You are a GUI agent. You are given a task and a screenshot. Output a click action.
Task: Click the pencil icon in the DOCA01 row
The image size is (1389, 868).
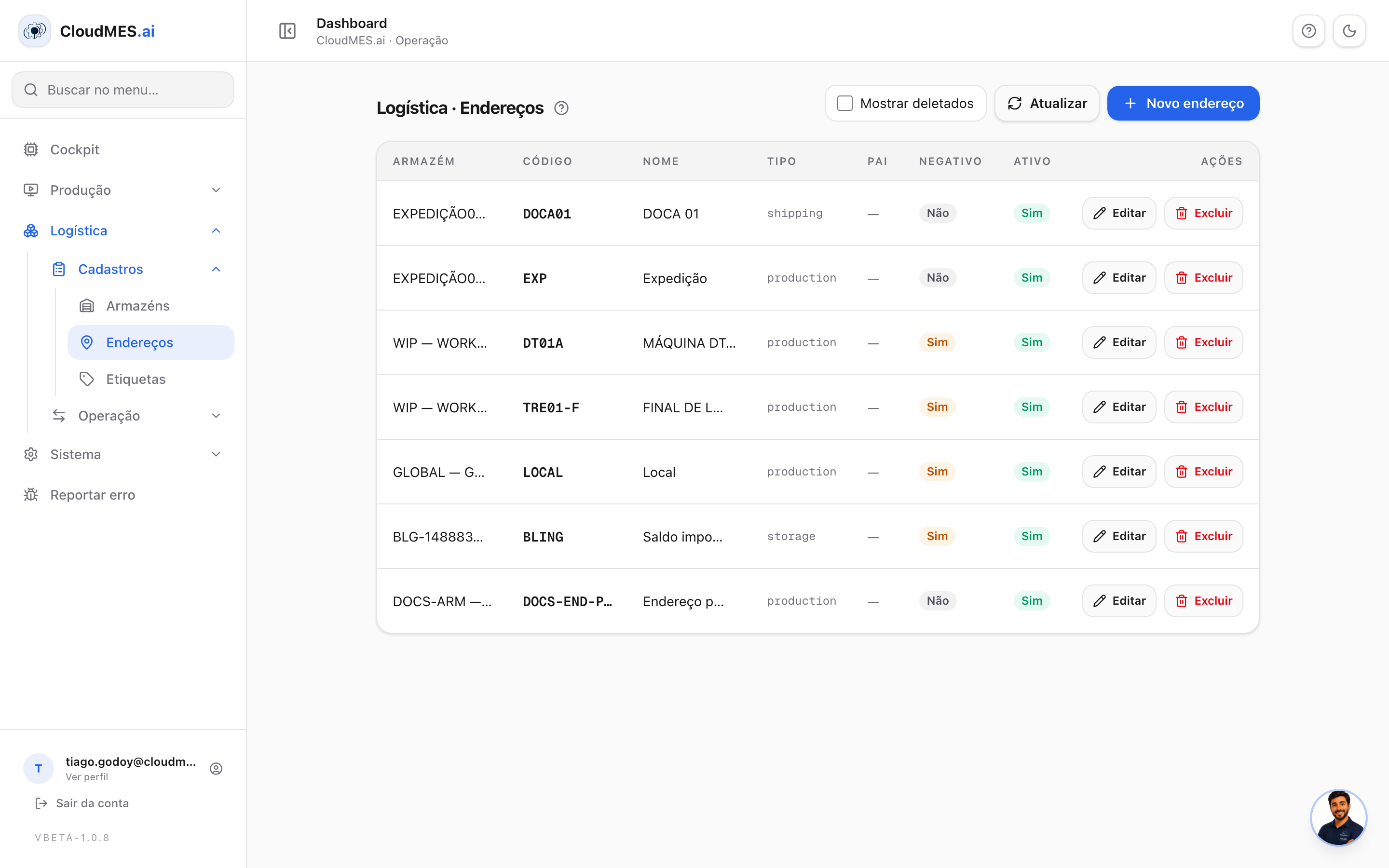click(x=1099, y=214)
